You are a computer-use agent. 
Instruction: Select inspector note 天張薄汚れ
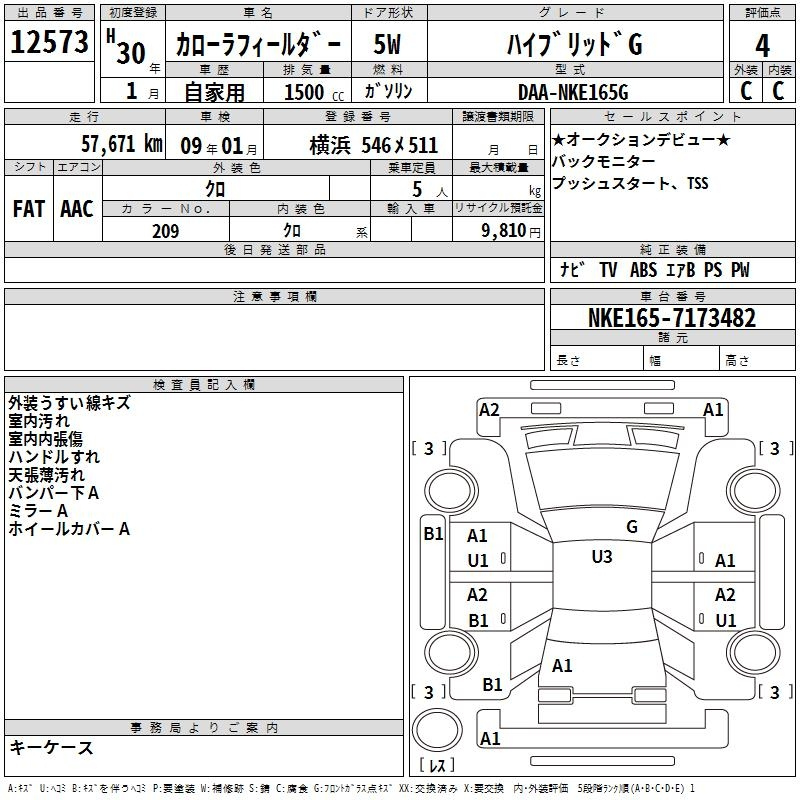(x=46, y=474)
